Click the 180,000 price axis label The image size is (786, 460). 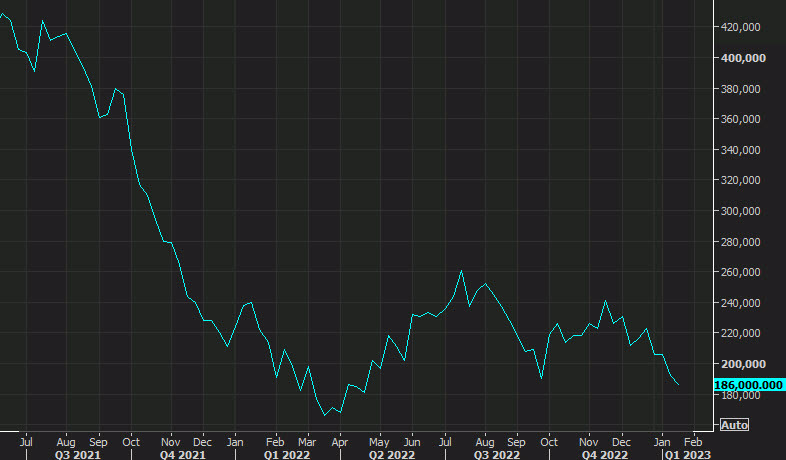pyautogui.click(x=743, y=395)
